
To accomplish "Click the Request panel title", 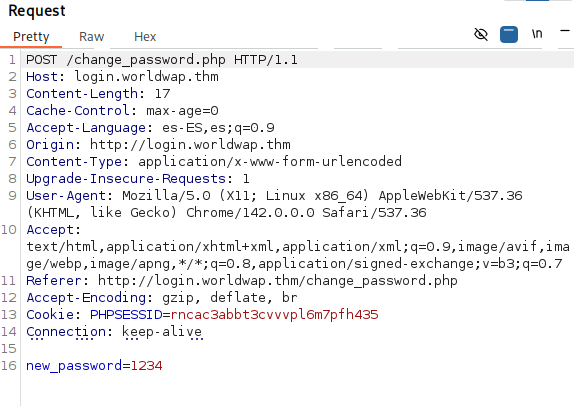I will click(x=37, y=11).
